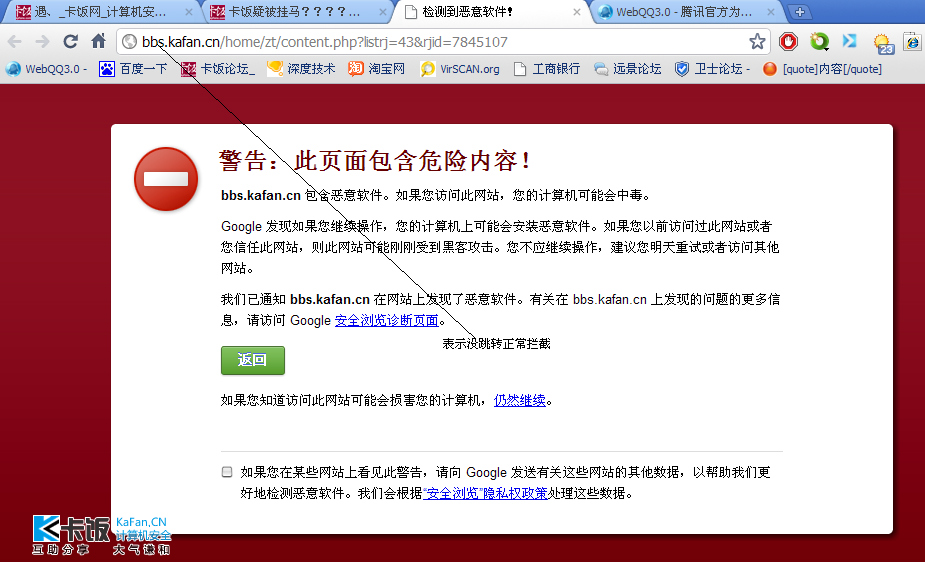Tick the checkbox to send data to Google
Screen dimensions: 925x562
227,472
